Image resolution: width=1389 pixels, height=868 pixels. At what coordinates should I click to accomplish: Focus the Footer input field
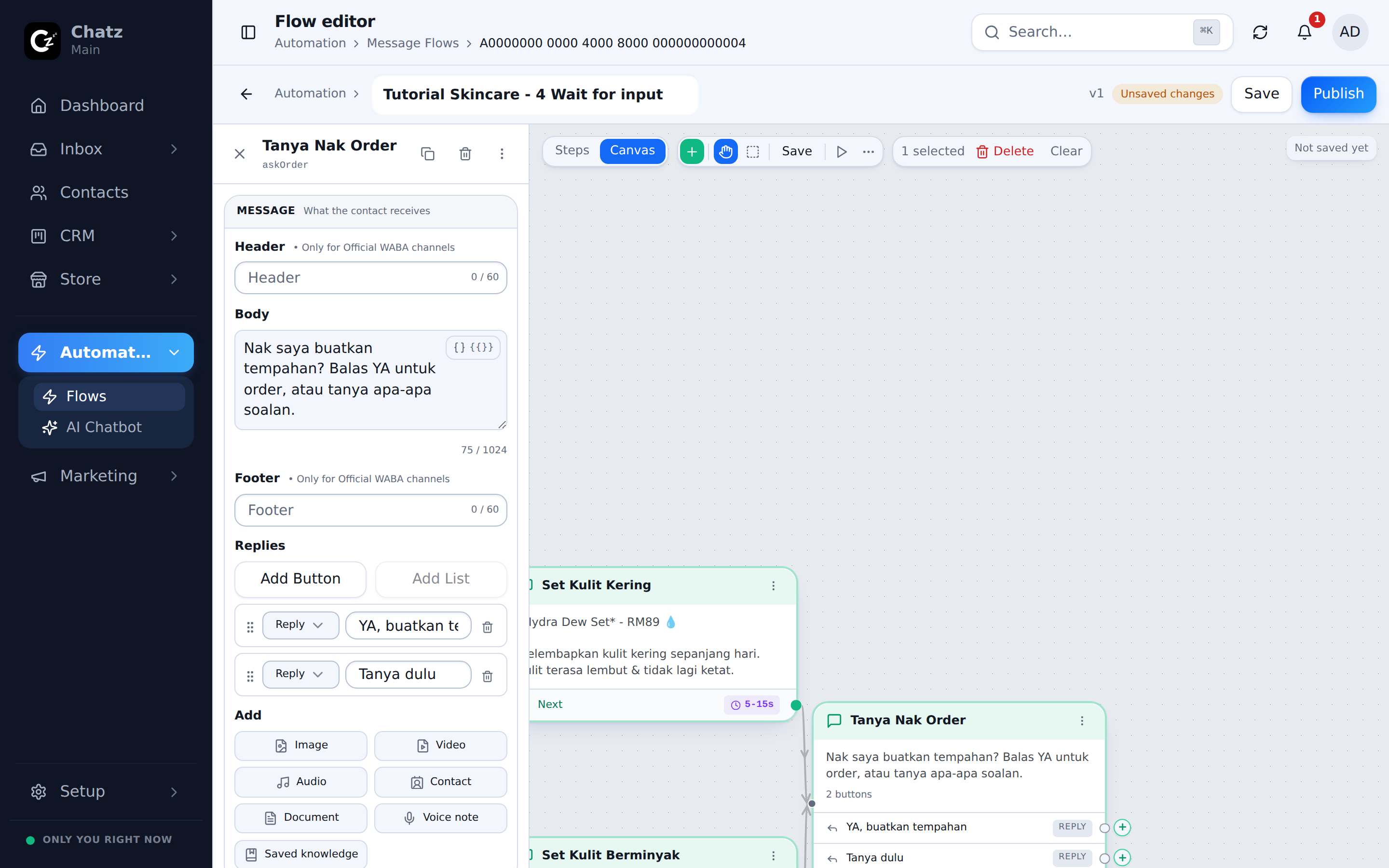pyautogui.click(x=371, y=510)
